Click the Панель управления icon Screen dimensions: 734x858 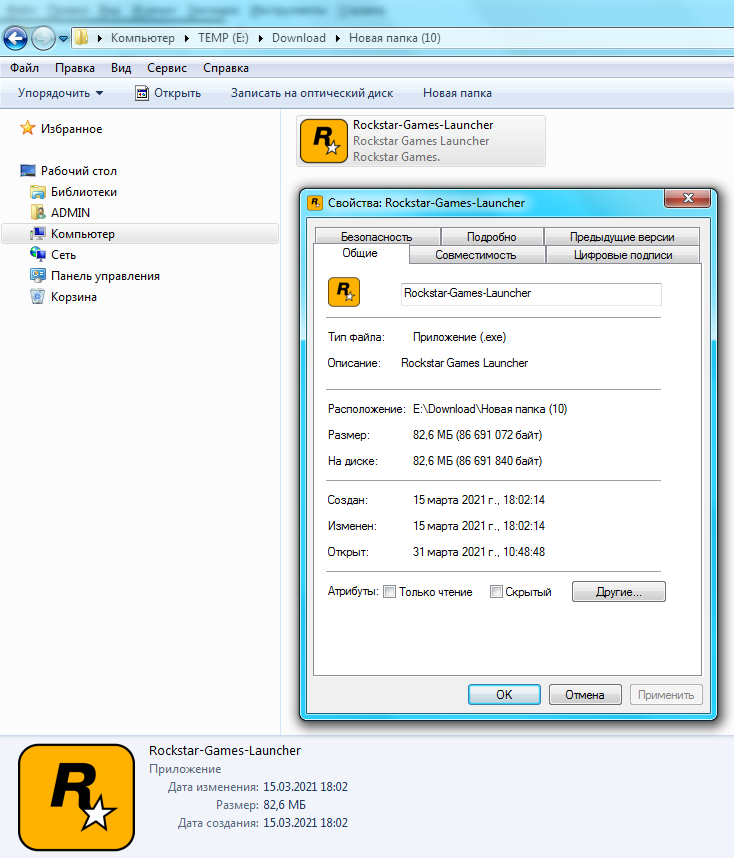tap(38, 275)
